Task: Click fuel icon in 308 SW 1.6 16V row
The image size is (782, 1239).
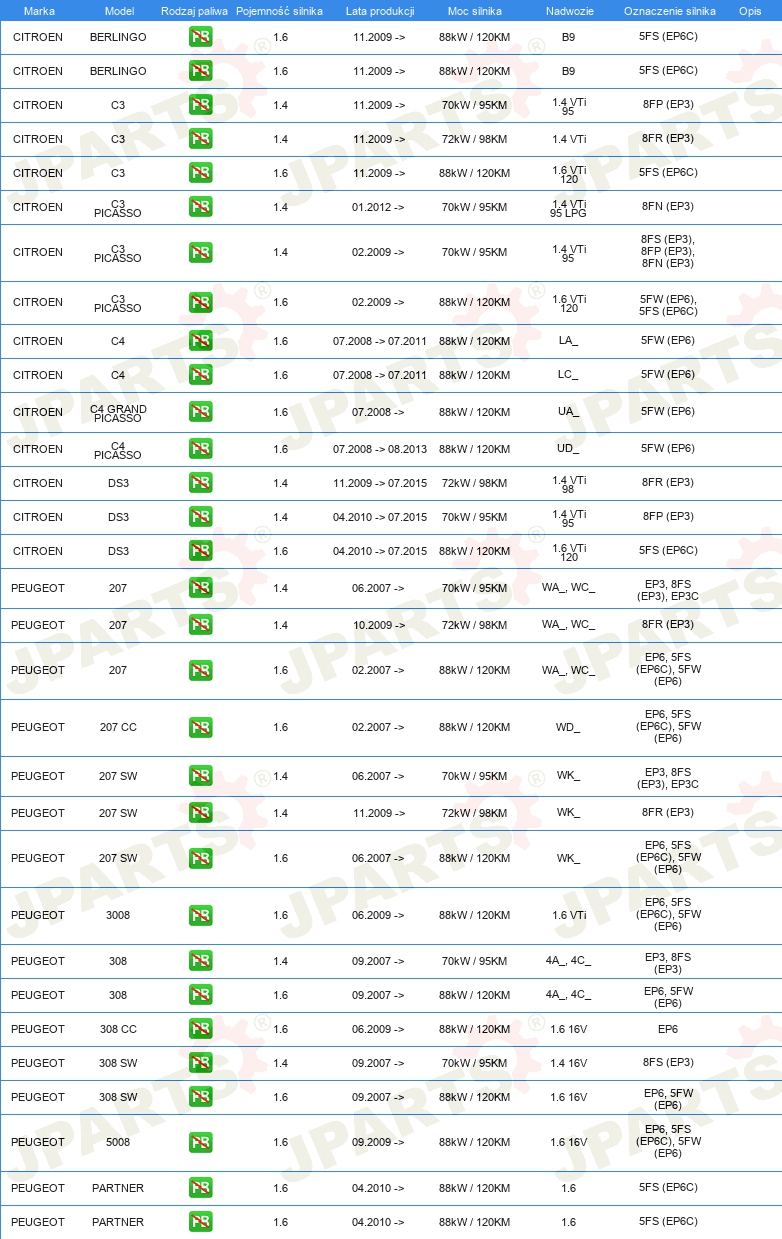Action: (200, 1097)
